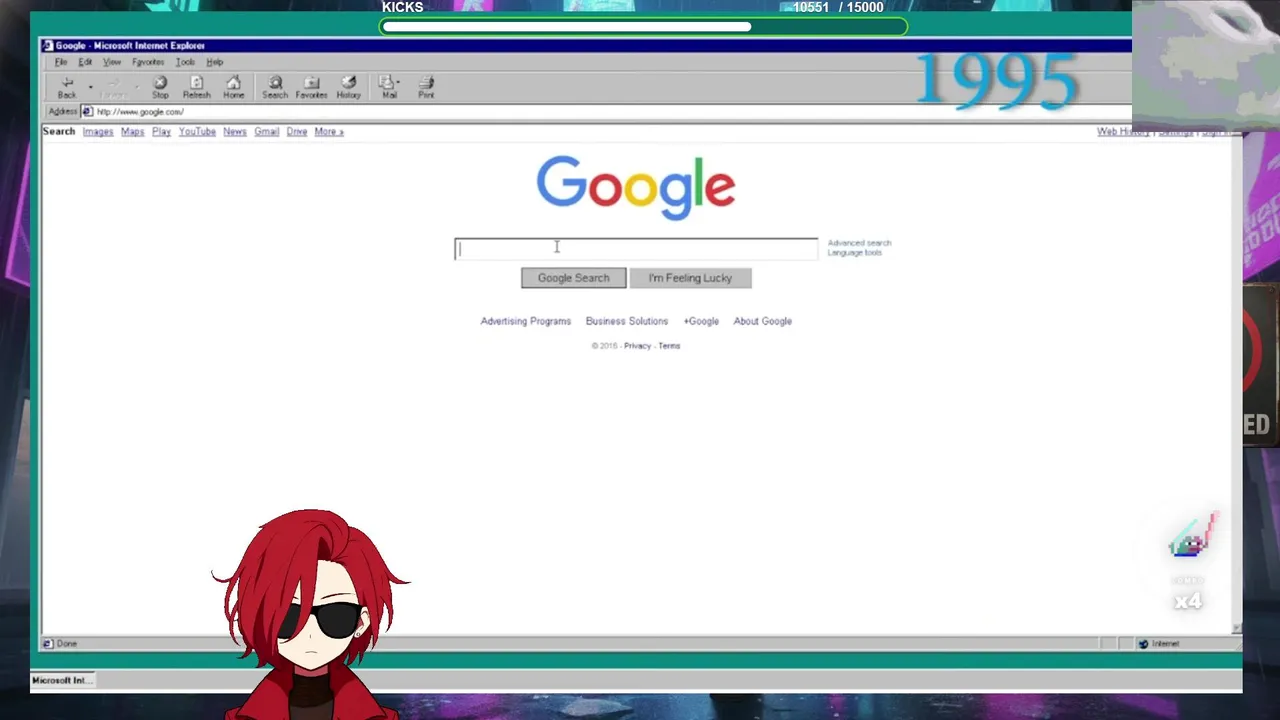Image resolution: width=1280 pixels, height=720 pixels.
Task: Click the Mail toolbar icon
Action: 389,87
